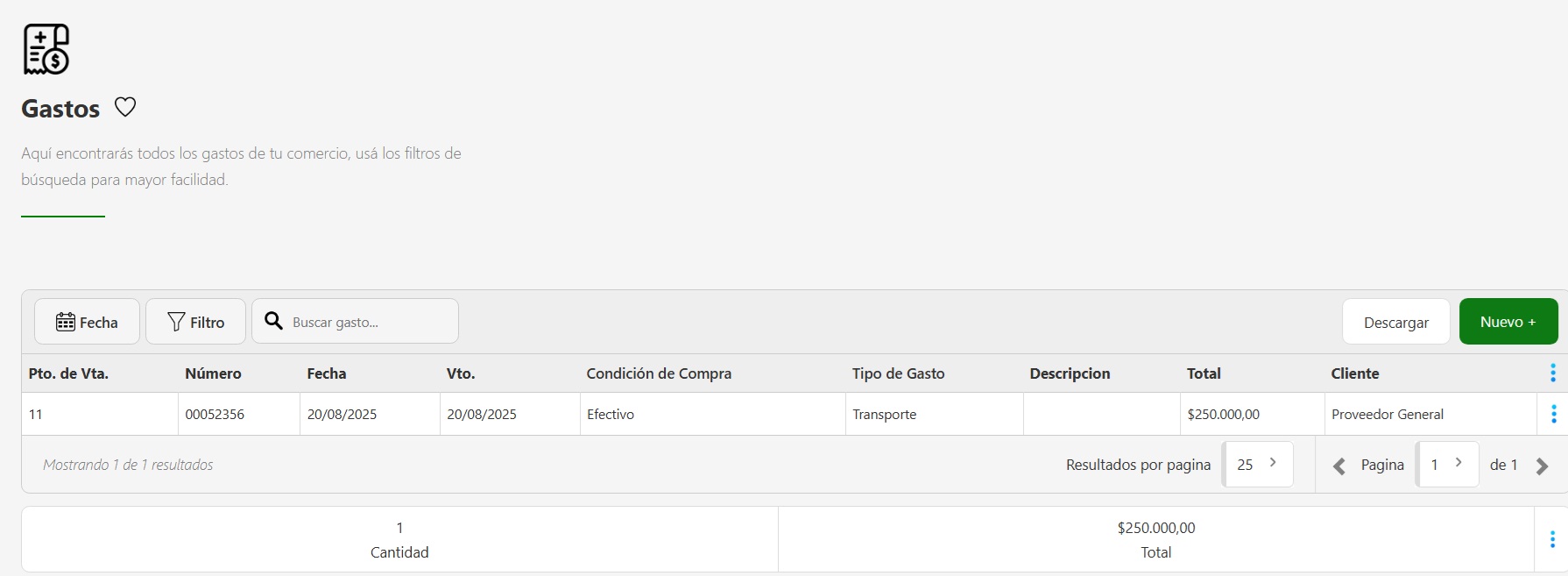
Task: Select the Transporte expense type cell
Action: pyautogui.click(x=885, y=414)
